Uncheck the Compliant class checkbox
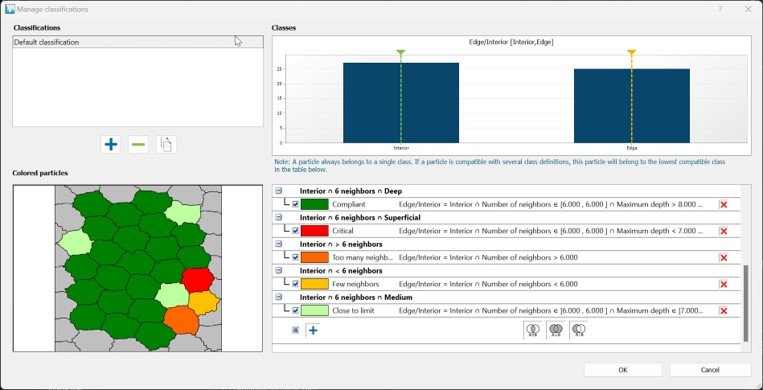The image size is (763, 390). pos(295,204)
